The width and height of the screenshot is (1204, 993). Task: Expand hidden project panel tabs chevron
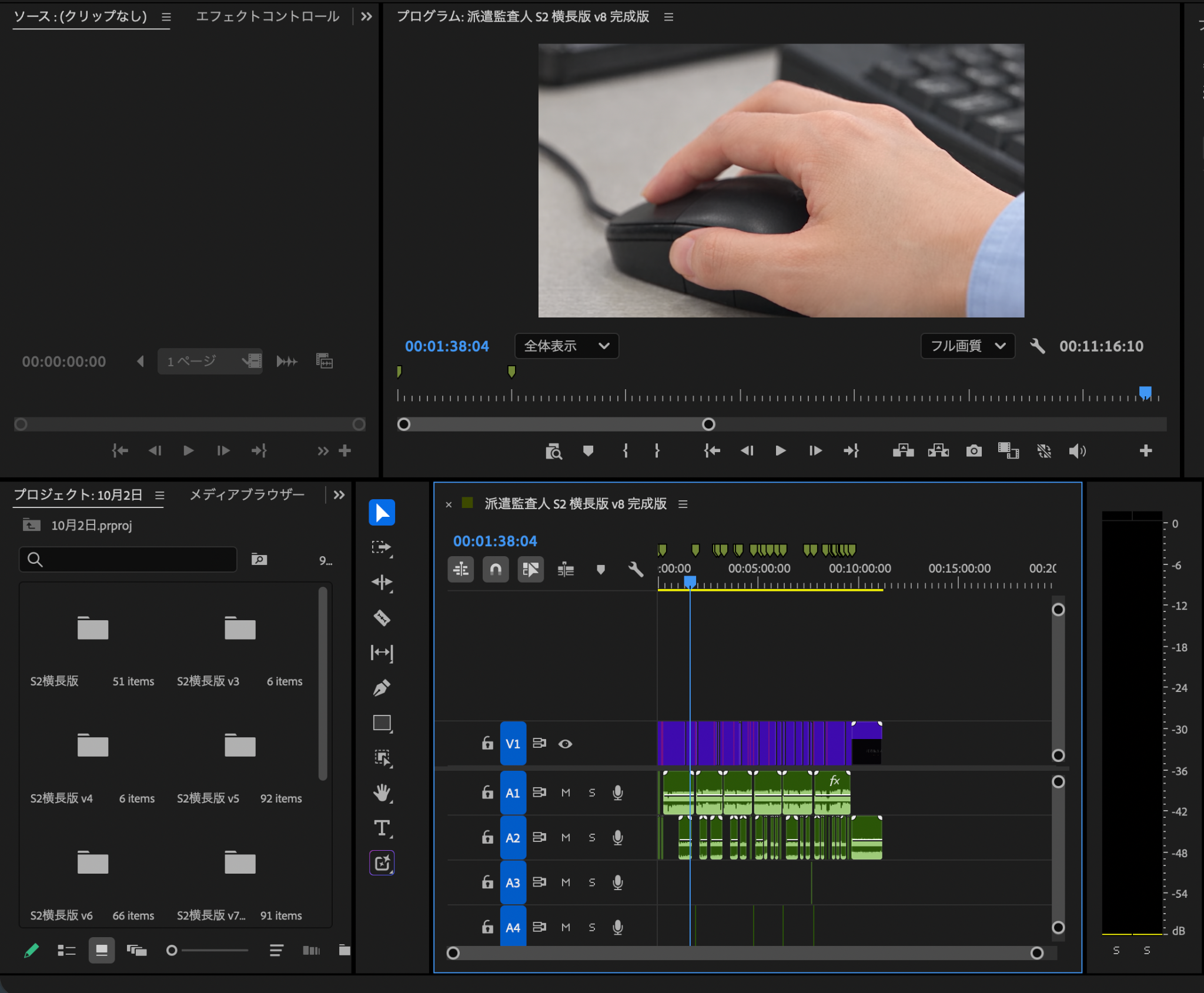[339, 495]
